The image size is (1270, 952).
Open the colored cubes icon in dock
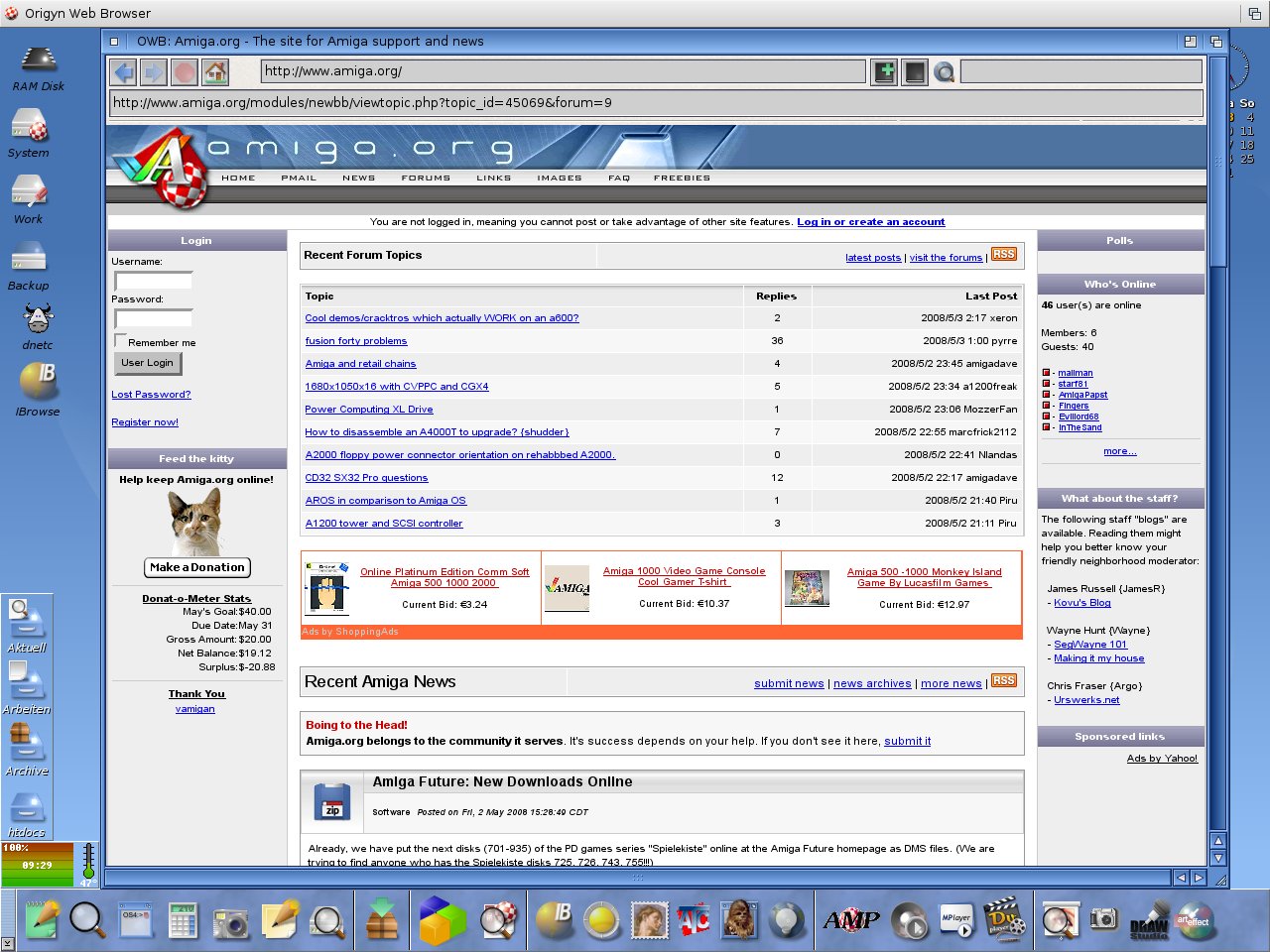442,919
